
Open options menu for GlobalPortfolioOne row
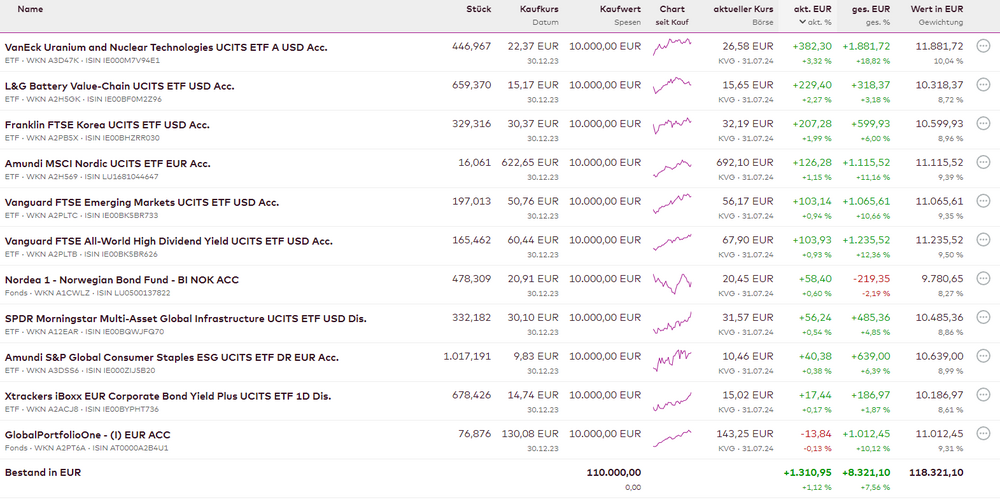983,434
